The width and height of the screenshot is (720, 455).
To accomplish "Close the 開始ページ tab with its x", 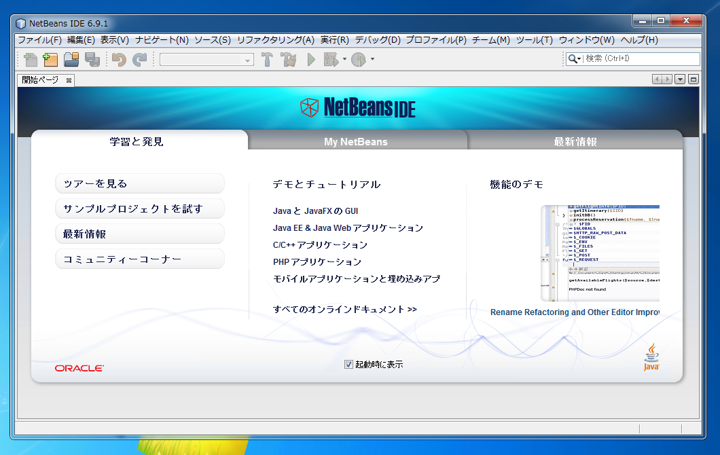I will pyautogui.click(x=68, y=80).
